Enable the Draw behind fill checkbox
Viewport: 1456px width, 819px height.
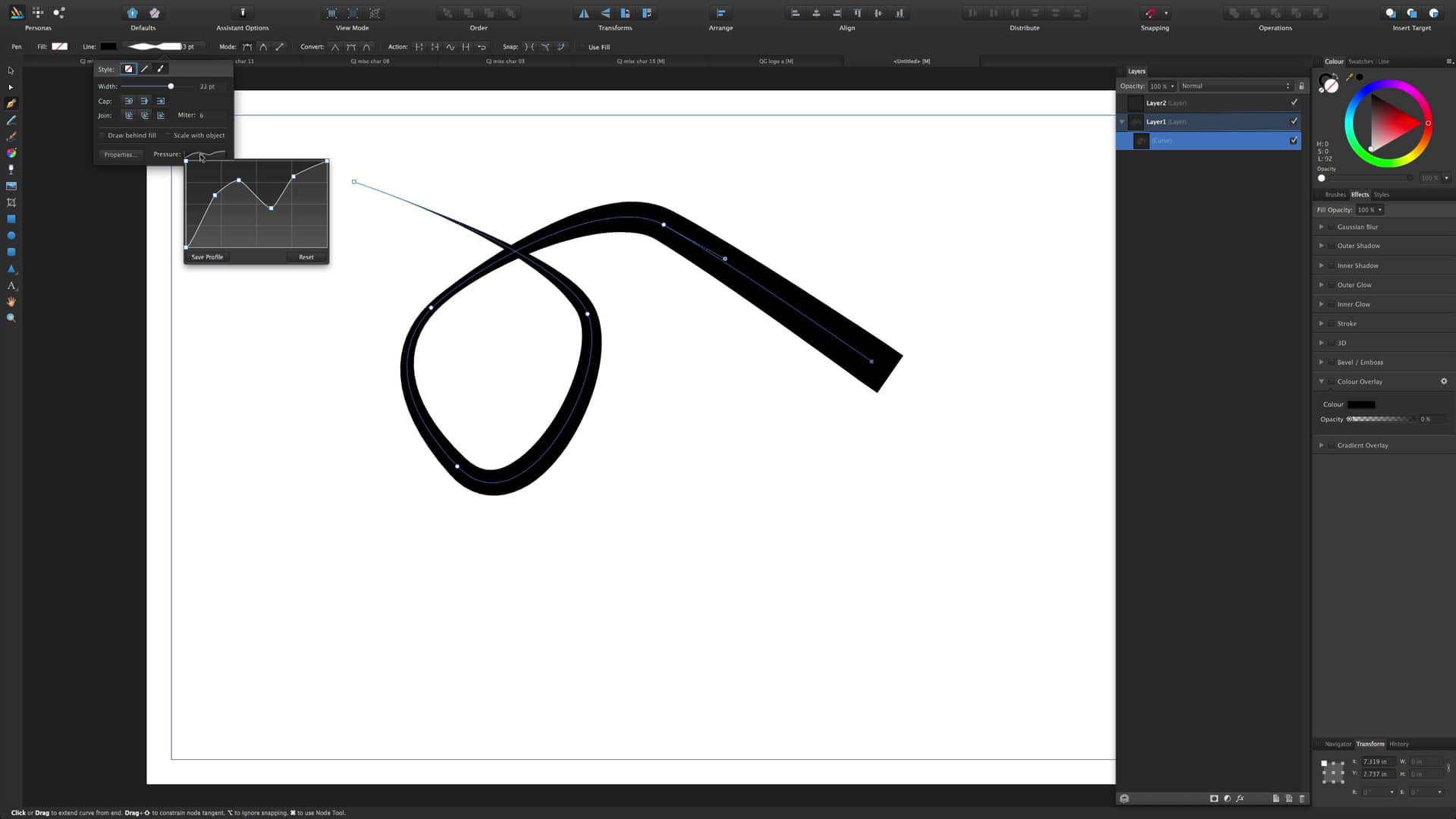(x=102, y=135)
